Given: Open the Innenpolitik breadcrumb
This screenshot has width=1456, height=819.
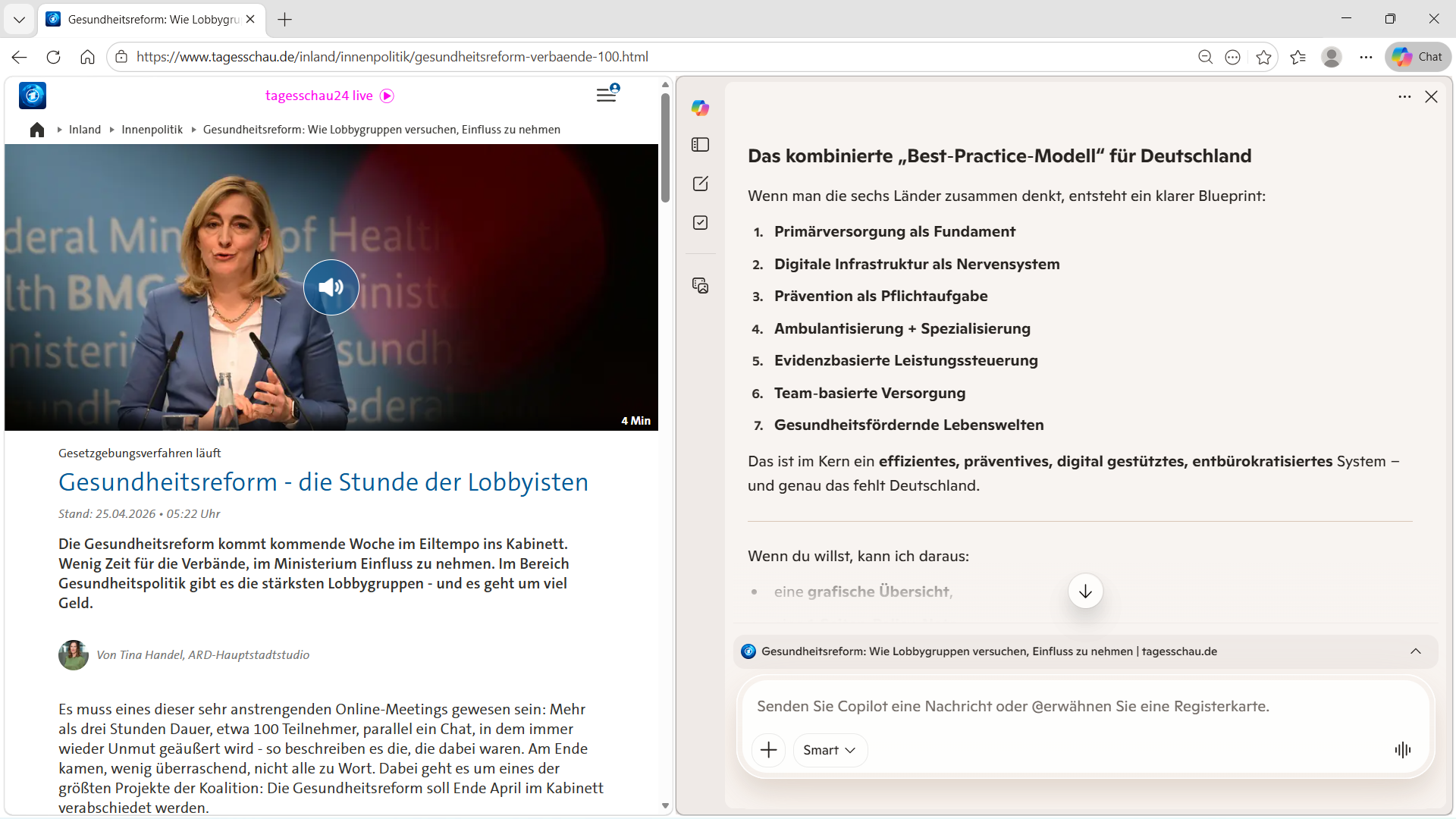Looking at the screenshot, I should pos(152,130).
